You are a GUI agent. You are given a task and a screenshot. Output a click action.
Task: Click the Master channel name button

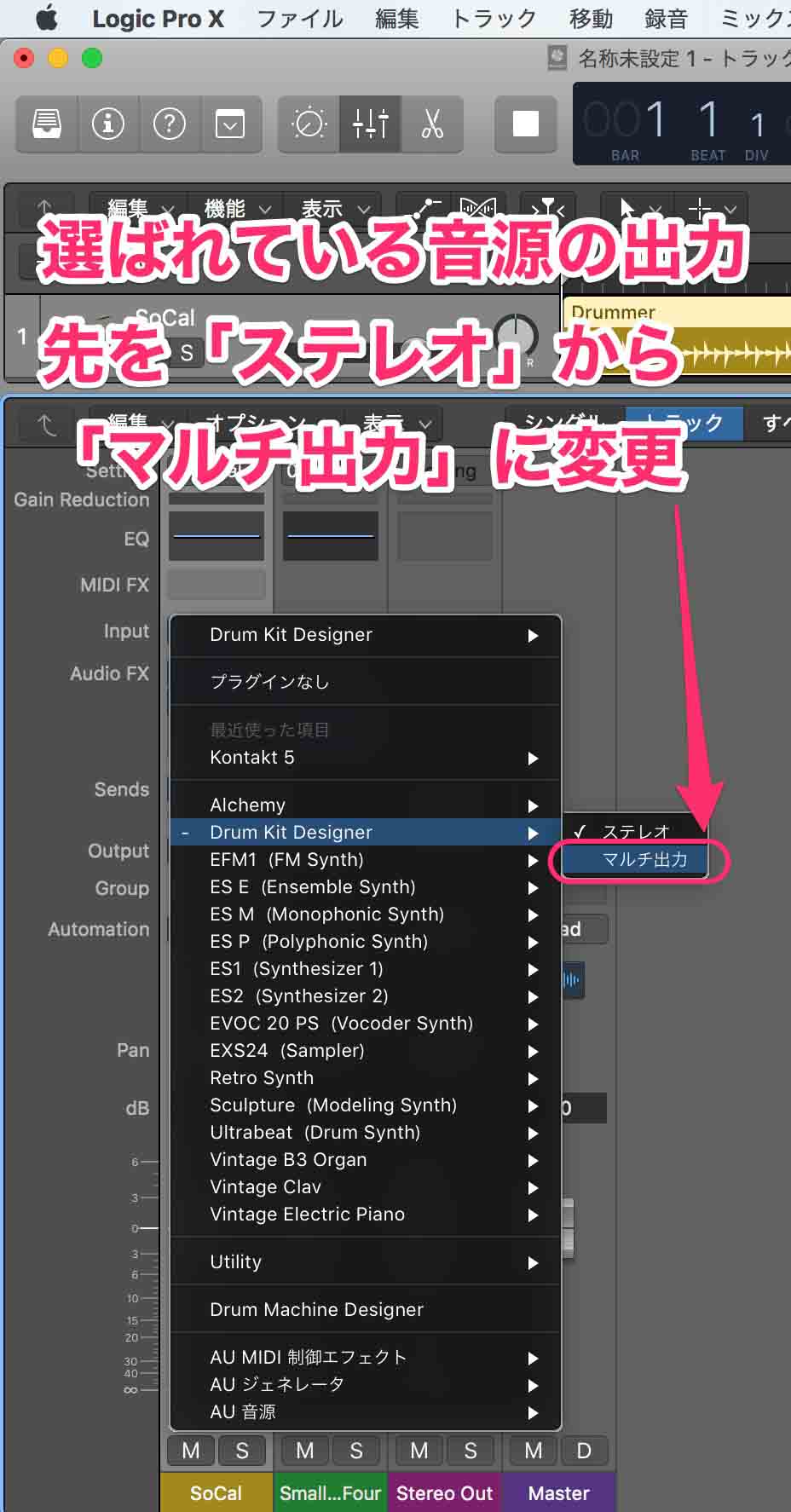pos(559,1493)
